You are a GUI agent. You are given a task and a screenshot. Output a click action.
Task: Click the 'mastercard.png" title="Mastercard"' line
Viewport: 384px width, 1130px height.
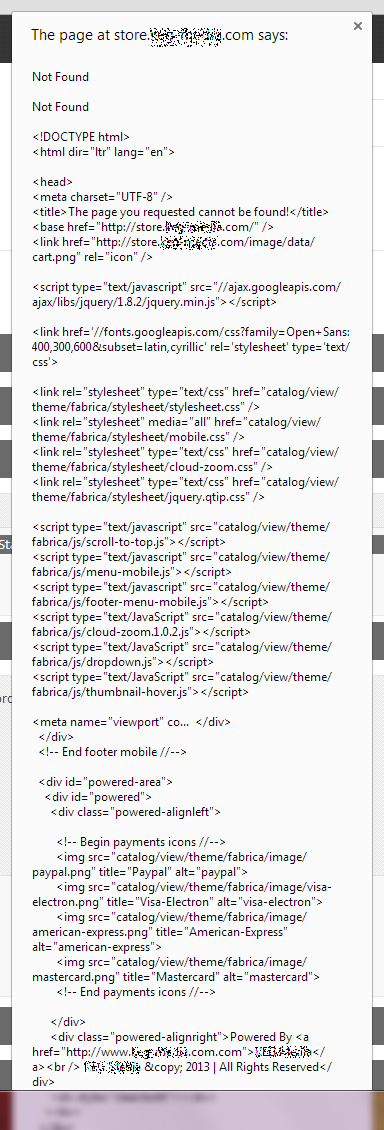pyautogui.click(x=176, y=976)
